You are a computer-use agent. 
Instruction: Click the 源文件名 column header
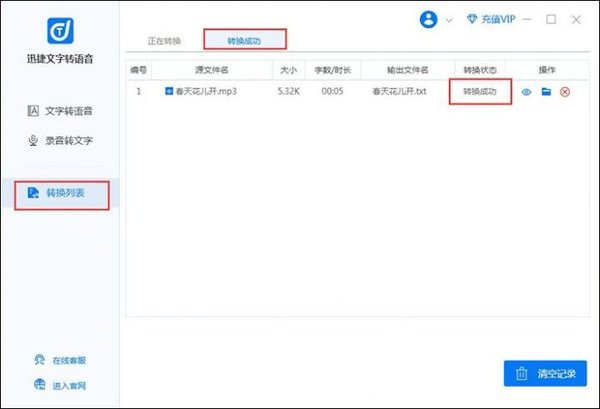click(x=212, y=70)
